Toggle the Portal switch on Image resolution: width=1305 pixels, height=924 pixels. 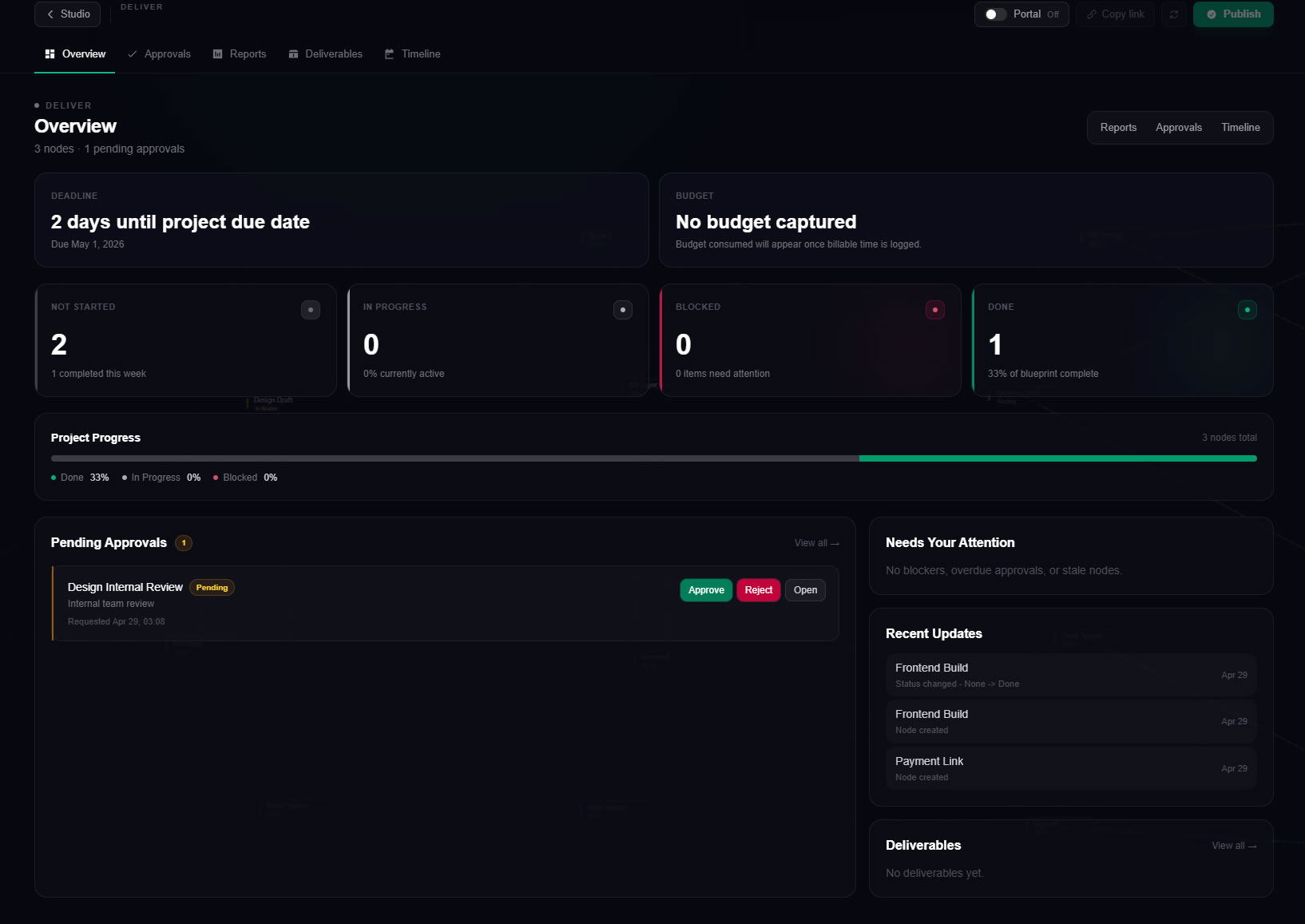pos(994,14)
